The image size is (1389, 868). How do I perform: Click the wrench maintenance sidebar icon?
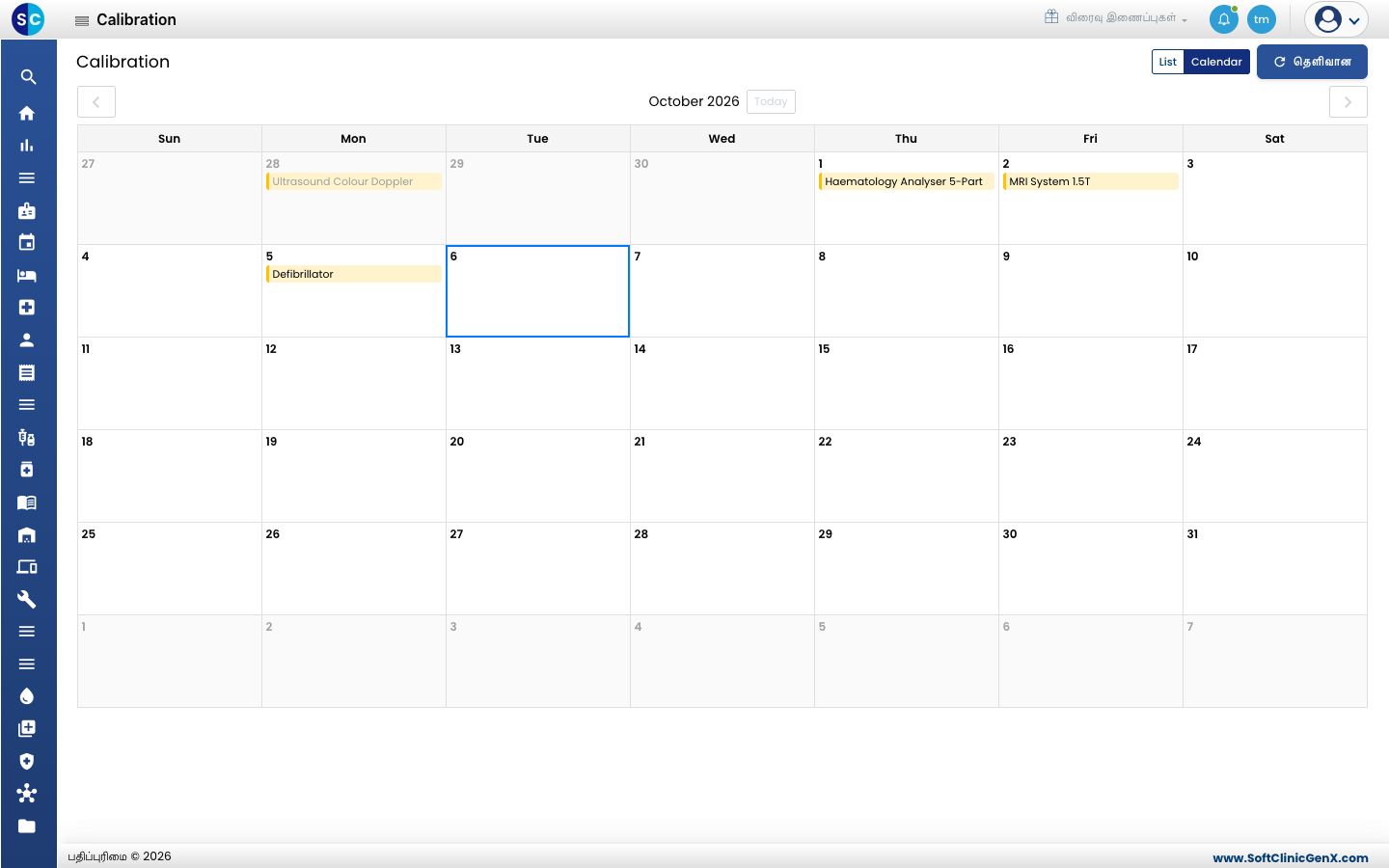[27, 599]
